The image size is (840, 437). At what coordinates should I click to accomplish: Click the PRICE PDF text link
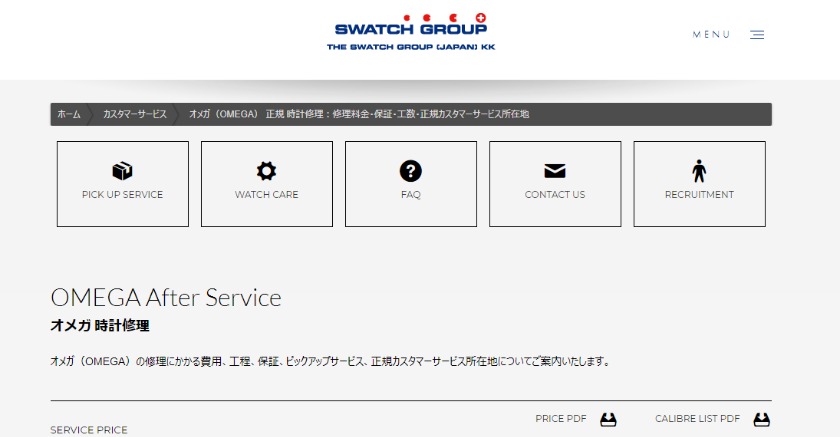tap(561, 419)
